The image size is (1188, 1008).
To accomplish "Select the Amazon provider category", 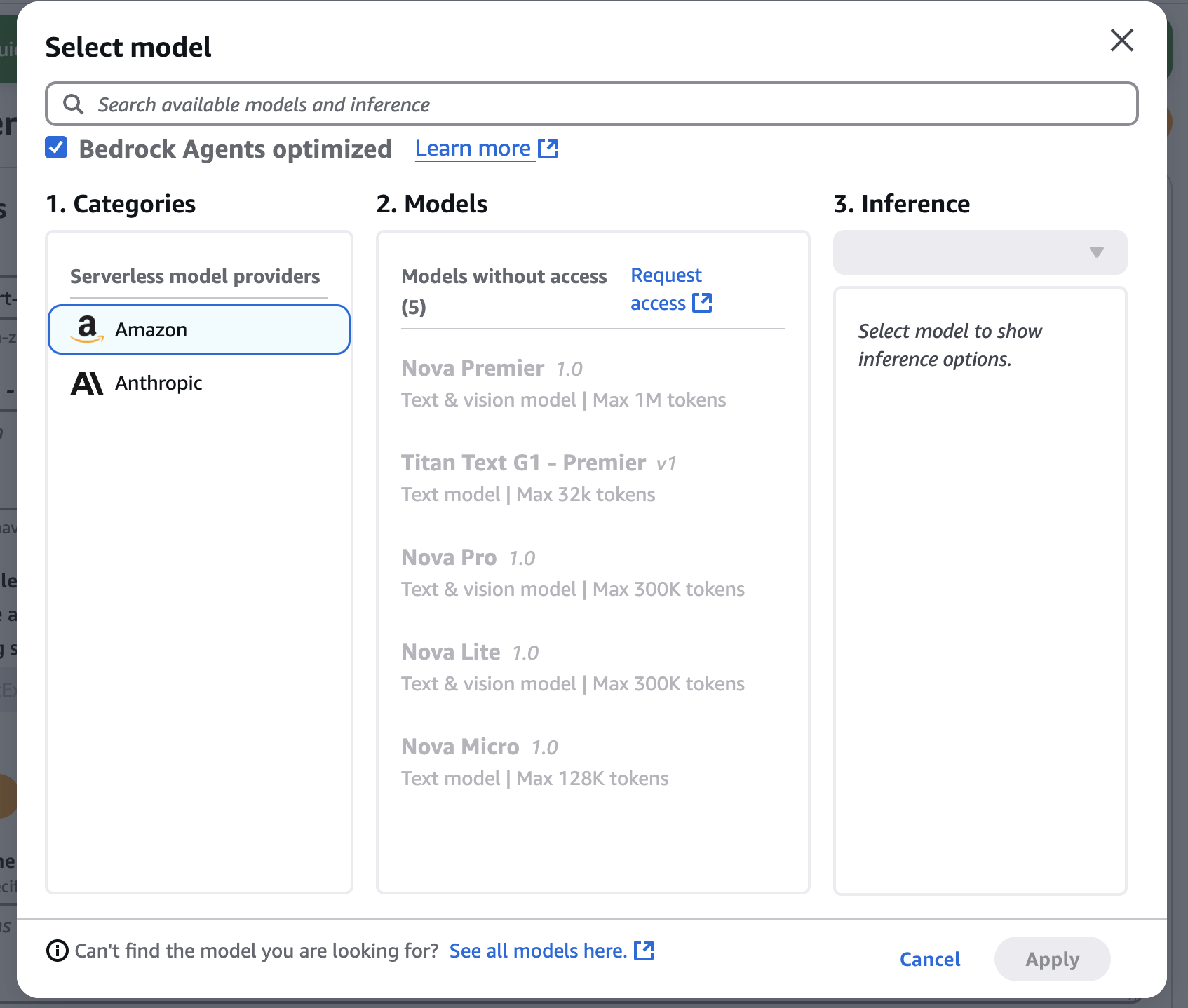I will click(x=199, y=329).
